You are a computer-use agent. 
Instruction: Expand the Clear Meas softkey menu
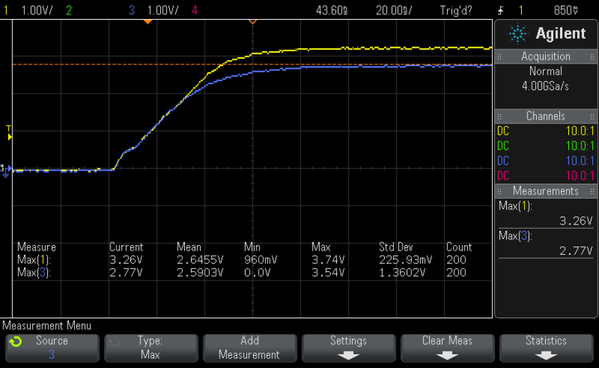447,348
